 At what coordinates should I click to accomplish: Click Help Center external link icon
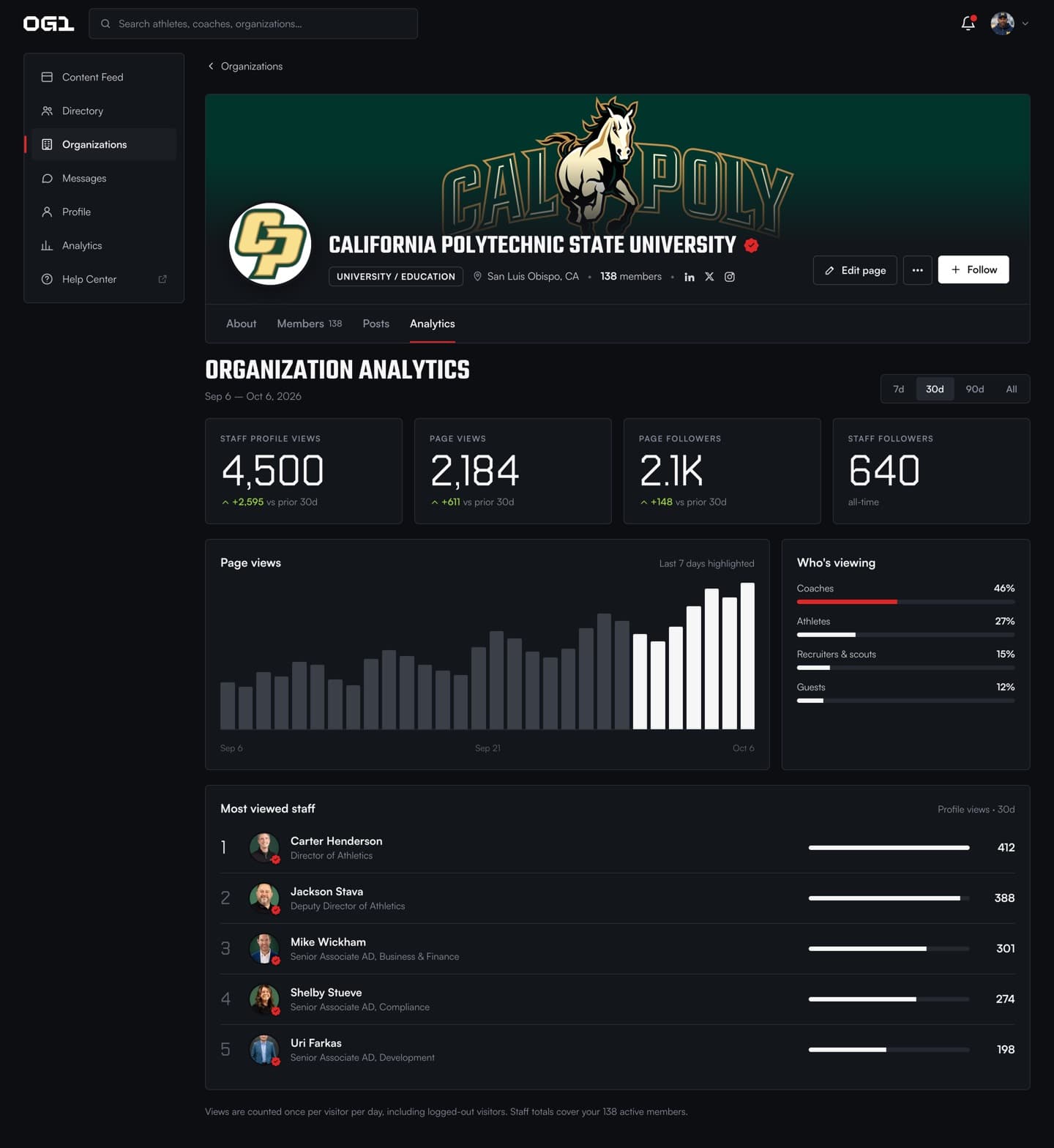point(162,279)
